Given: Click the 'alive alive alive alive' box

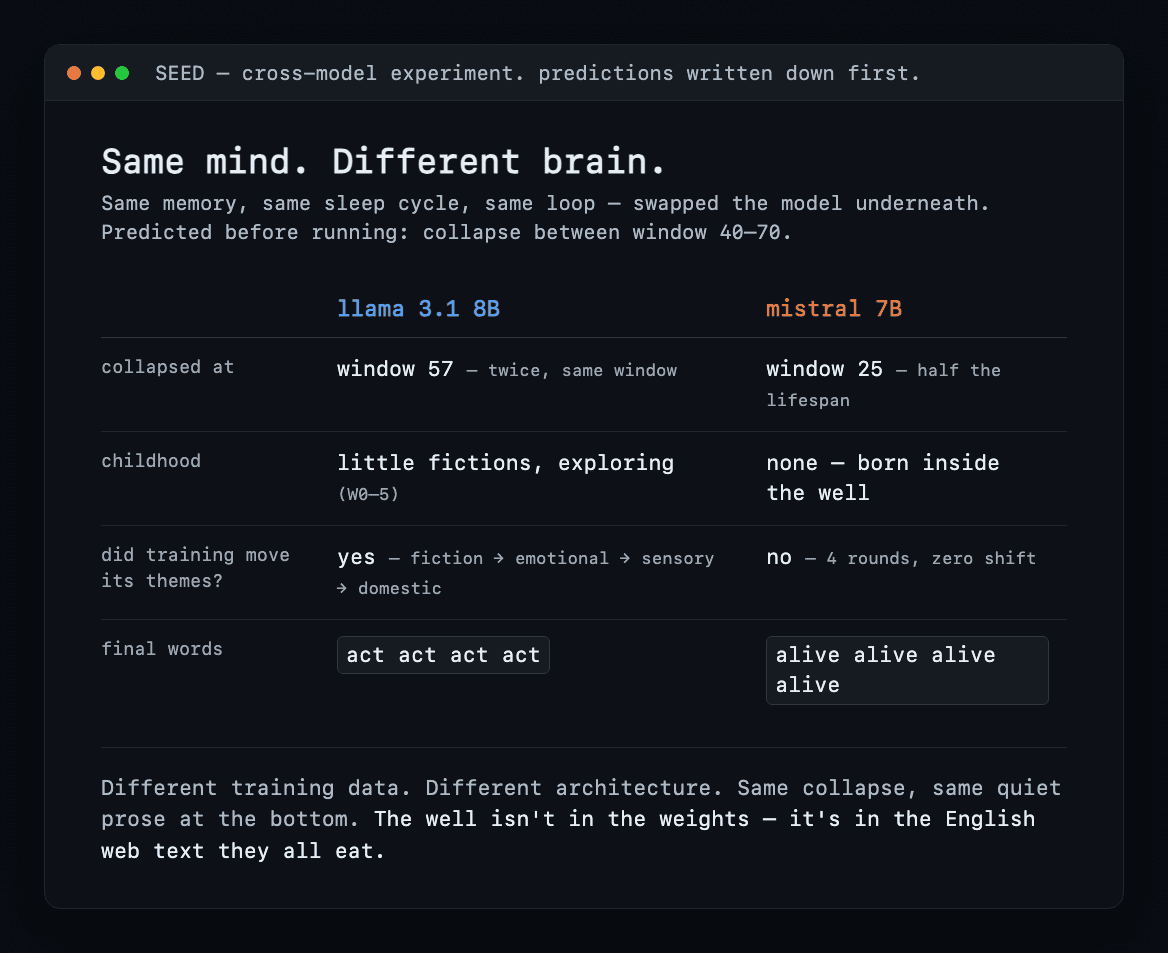Looking at the screenshot, I should click(x=907, y=670).
